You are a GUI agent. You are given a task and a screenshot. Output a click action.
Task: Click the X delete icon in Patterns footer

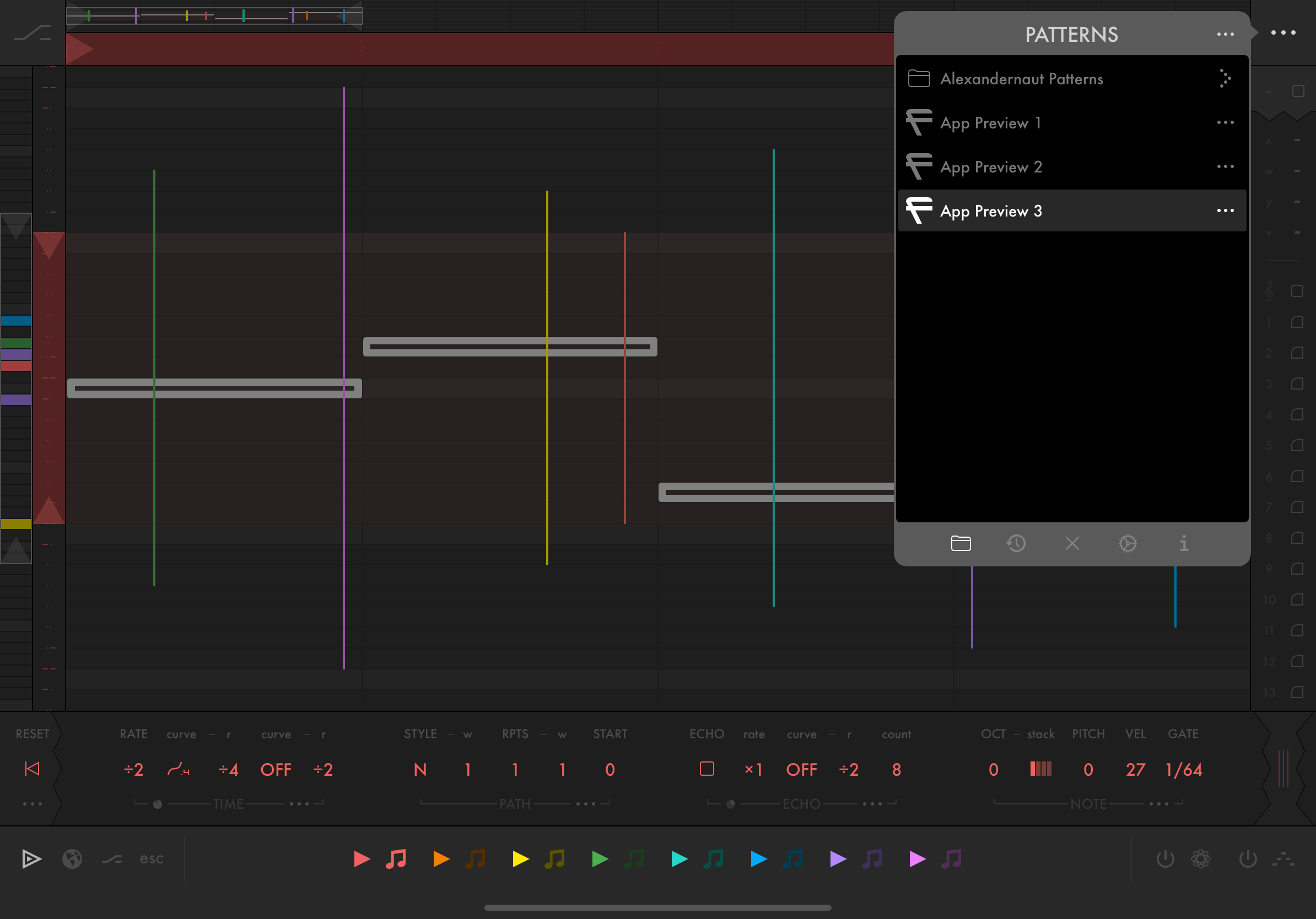[1072, 543]
